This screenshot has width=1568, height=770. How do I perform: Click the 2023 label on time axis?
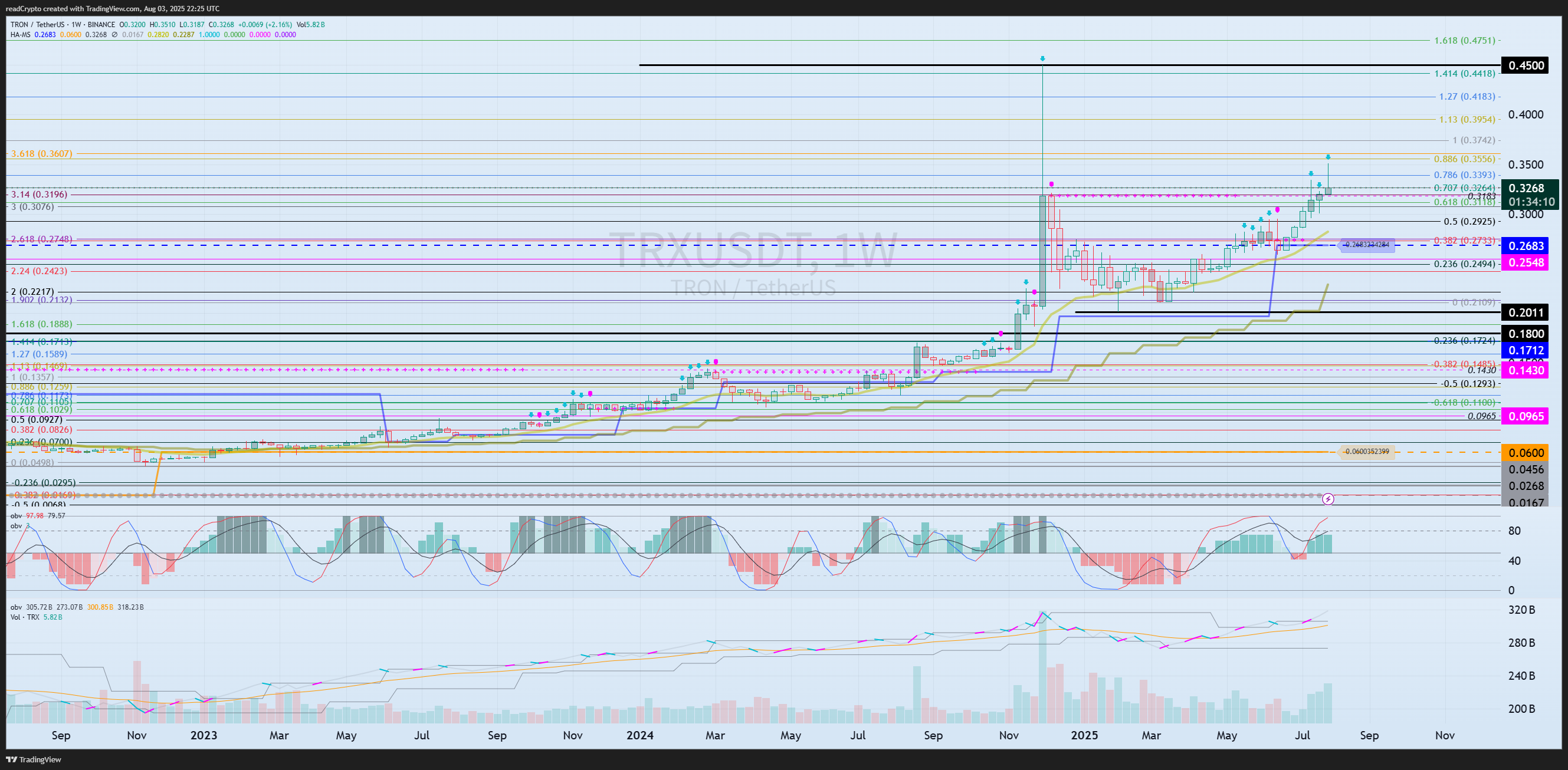click(x=204, y=735)
